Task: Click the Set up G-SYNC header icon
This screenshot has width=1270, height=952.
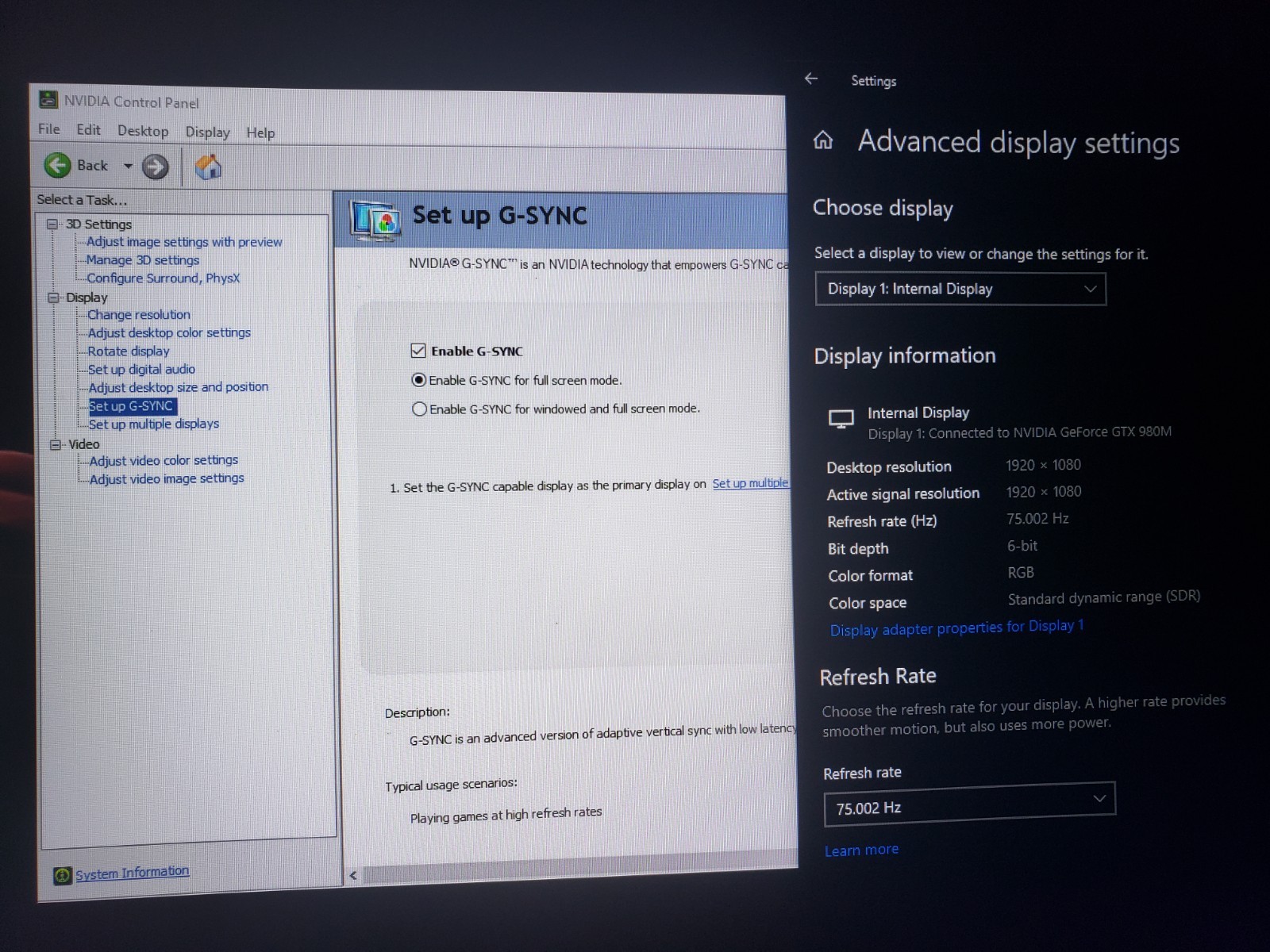Action: [x=375, y=221]
